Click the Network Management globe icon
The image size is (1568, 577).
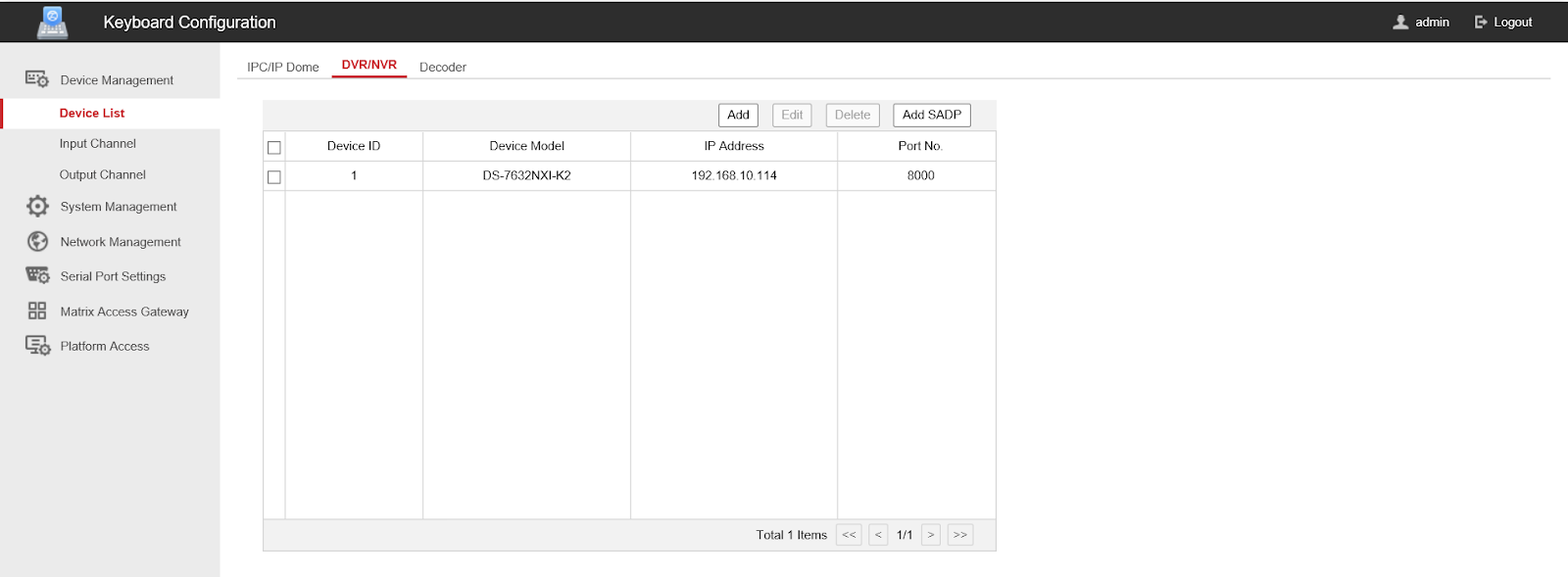coord(37,242)
